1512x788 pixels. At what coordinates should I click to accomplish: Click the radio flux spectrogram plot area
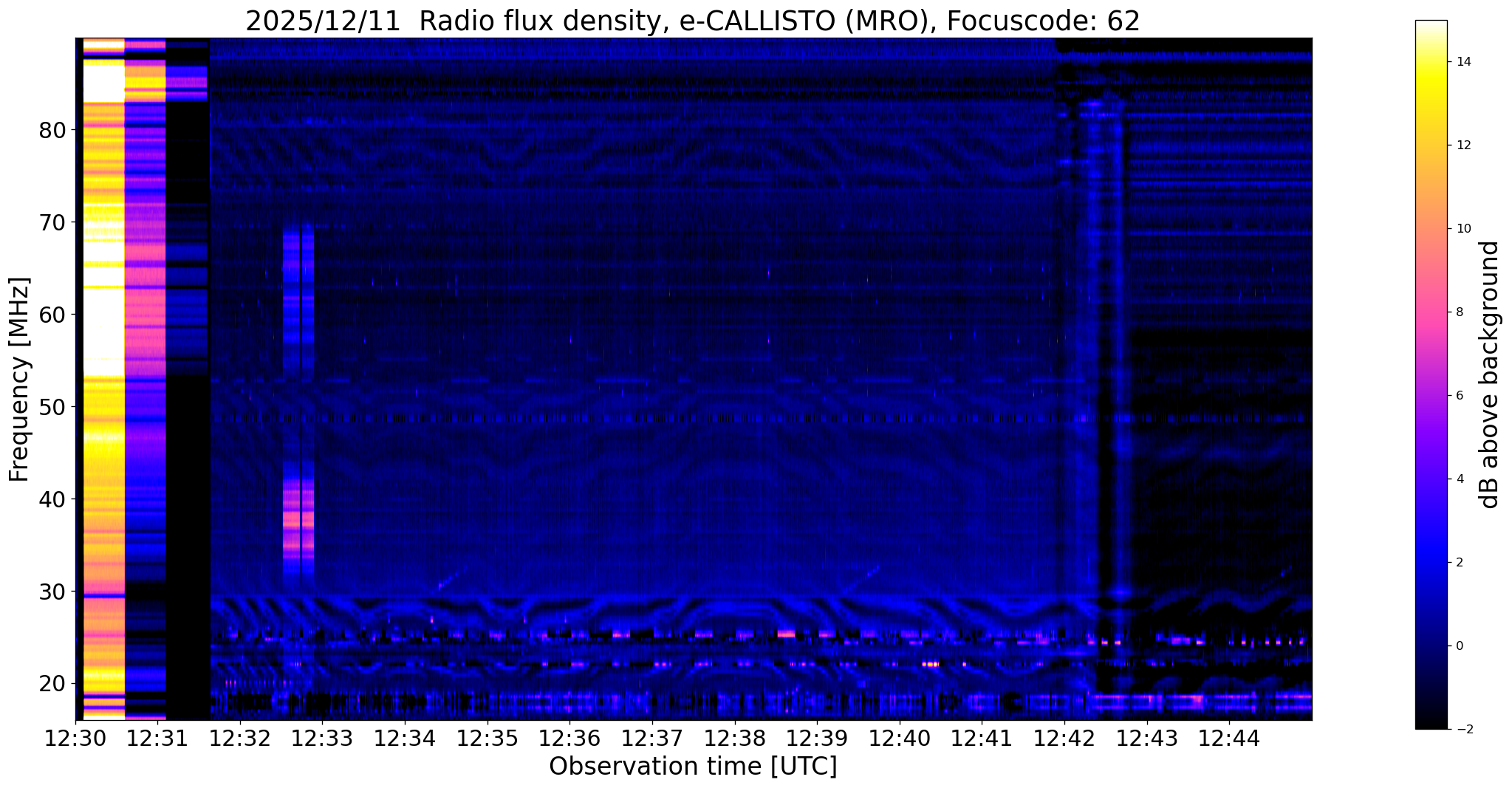[694, 379]
